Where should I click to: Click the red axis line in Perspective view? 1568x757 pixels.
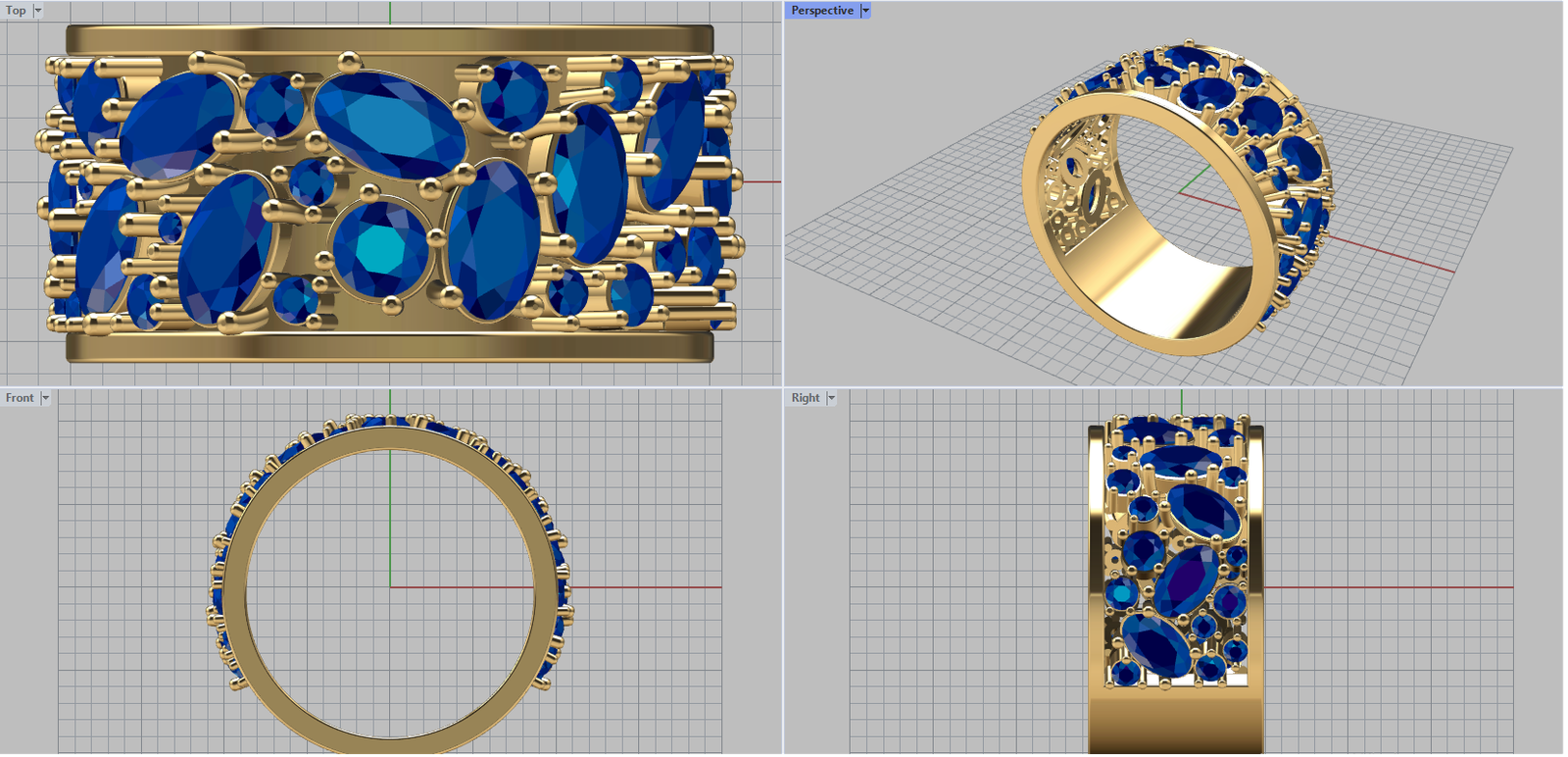click(x=1392, y=252)
